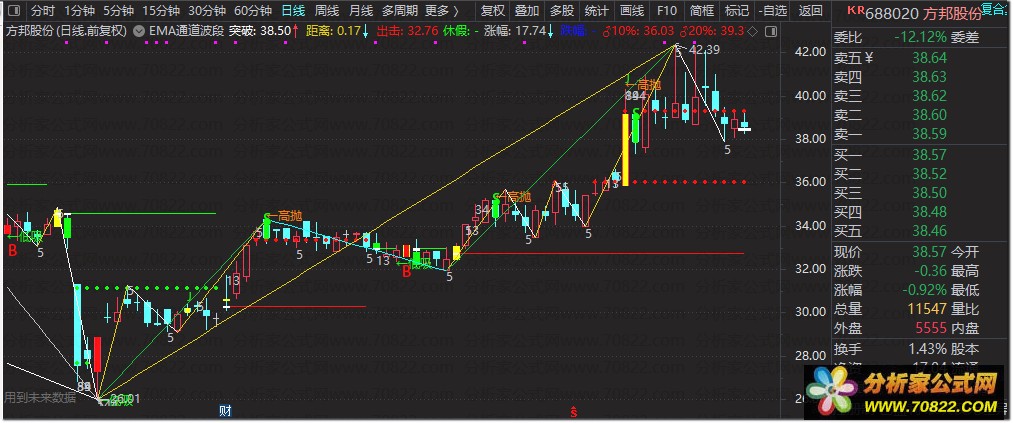Click 买四 price 38.48
Screen dimensions: 1014x423
[929, 212]
